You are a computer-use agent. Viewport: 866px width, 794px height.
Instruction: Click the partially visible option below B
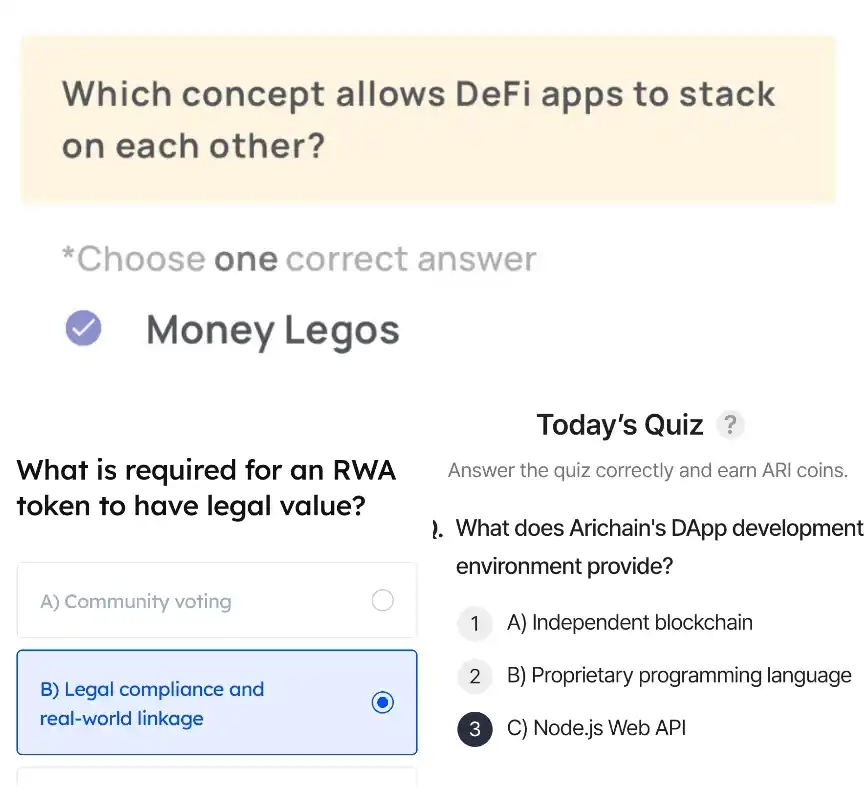coord(217,776)
